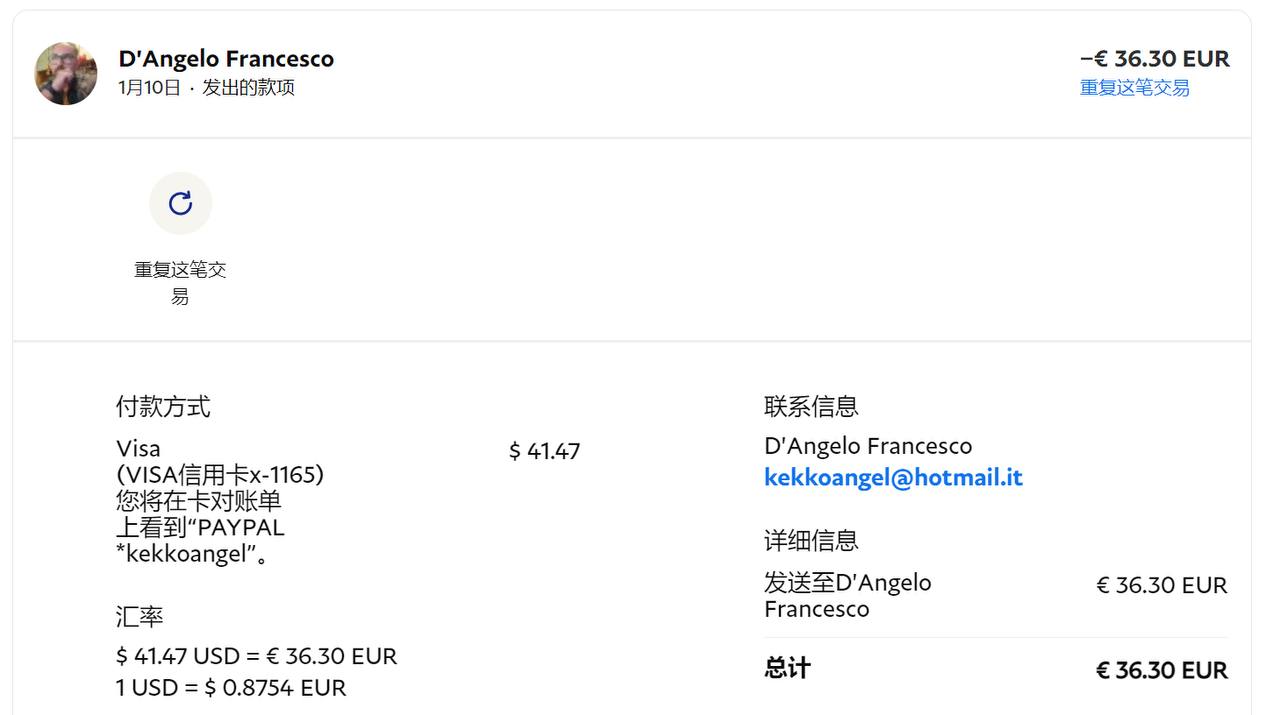Click the VISA信用卡x-1165 card text
Image resolution: width=1280 pixels, height=715 pixels.
[220, 474]
